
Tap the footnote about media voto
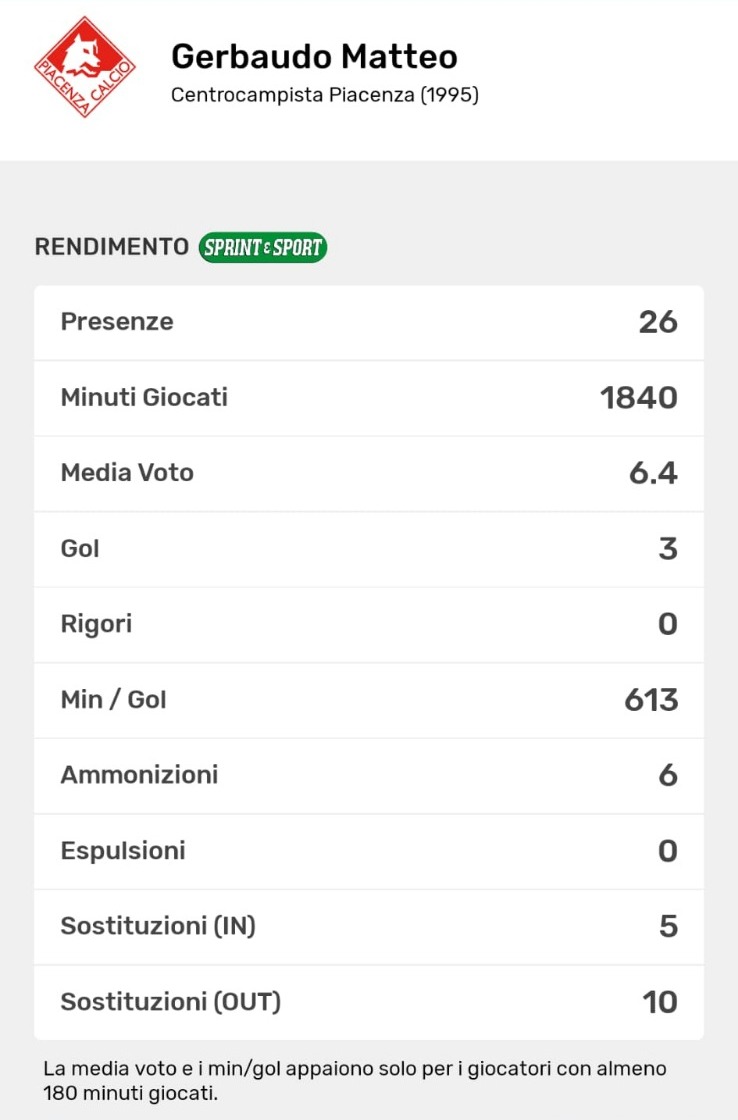tap(354, 1081)
